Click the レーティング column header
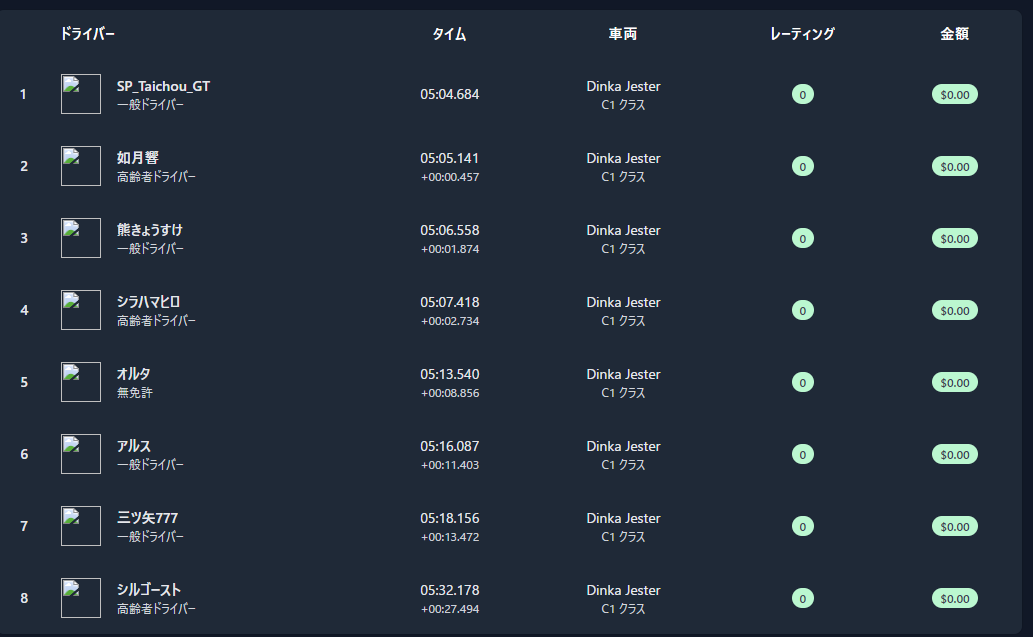This screenshot has width=1033, height=637. (802, 34)
